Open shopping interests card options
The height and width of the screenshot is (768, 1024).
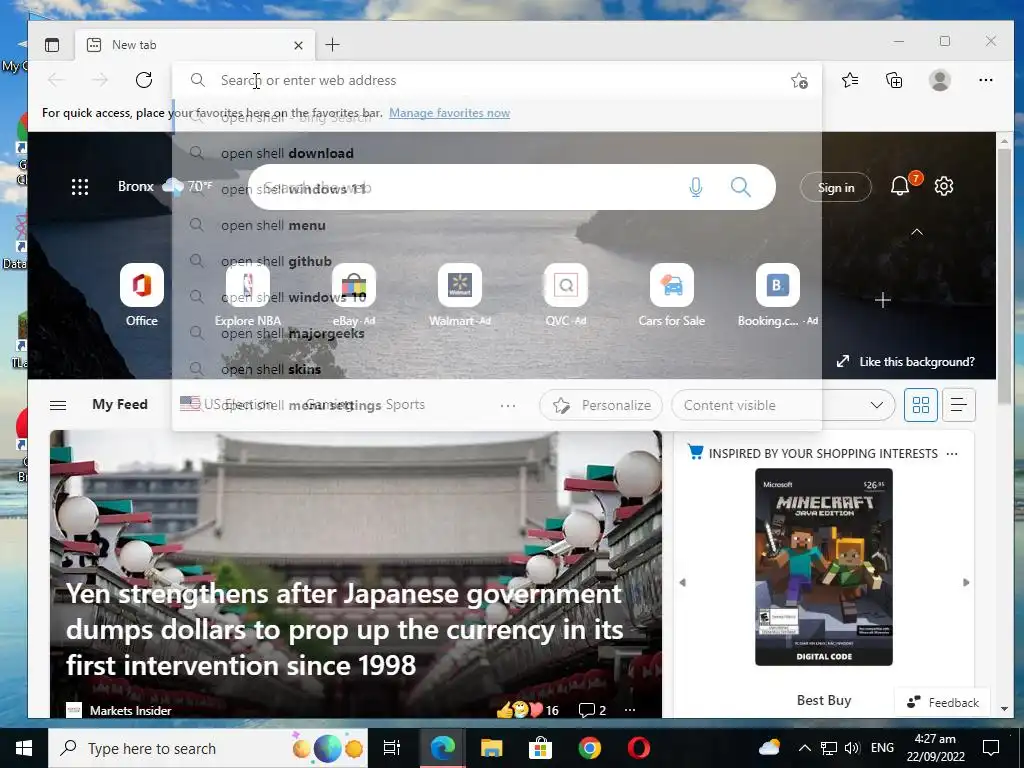952,454
